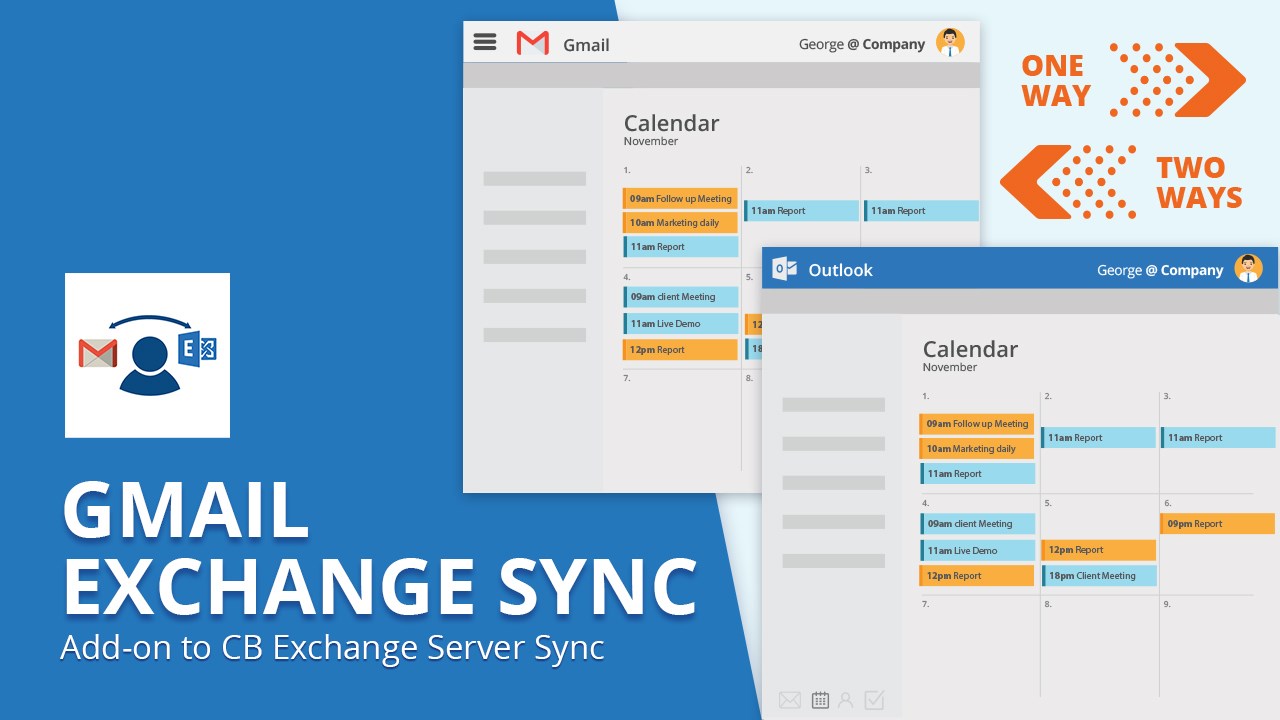
Task: Click the user avatar in Gmail header
Action: click(x=950, y=42)
